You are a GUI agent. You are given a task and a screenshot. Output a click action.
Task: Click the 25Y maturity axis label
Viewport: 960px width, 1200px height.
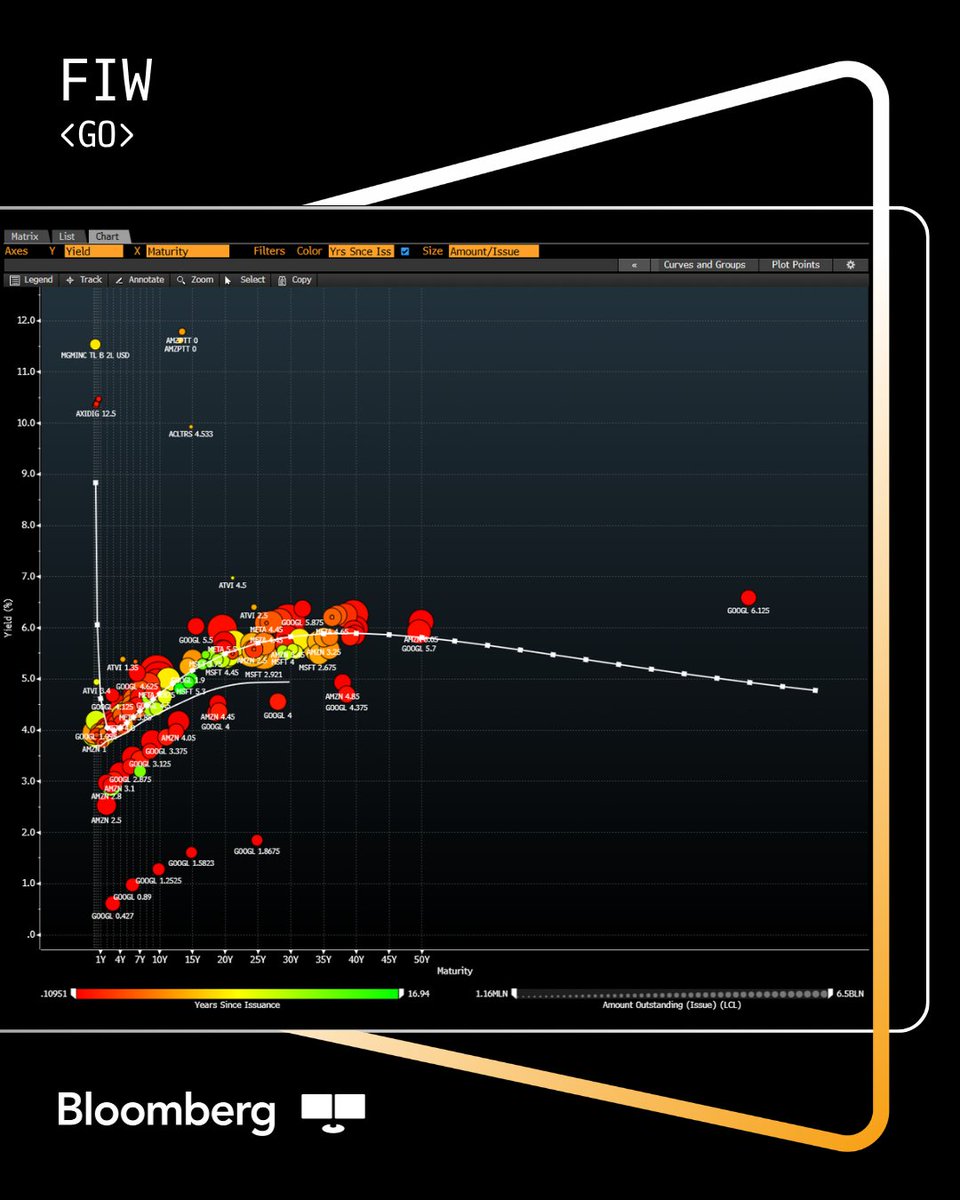point(257,958)
